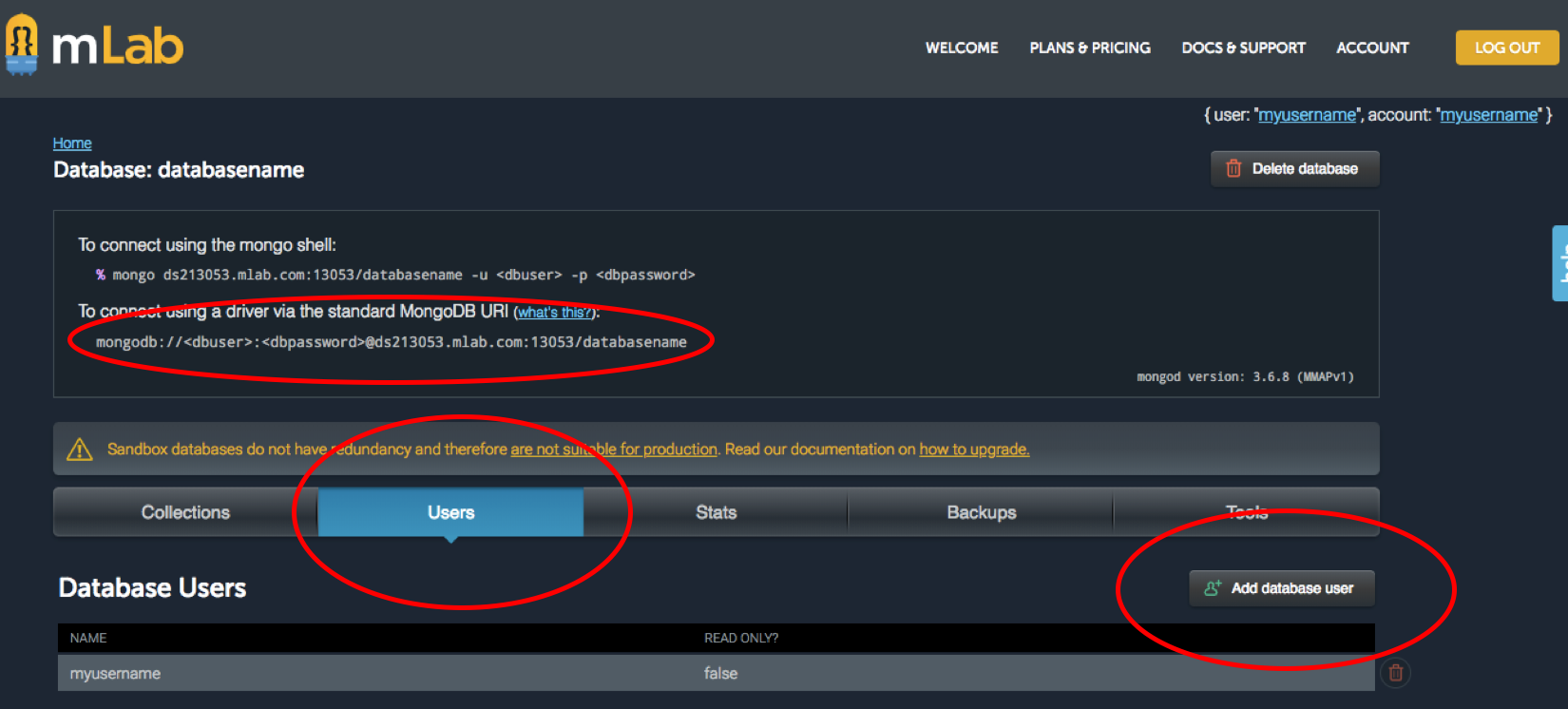The width and height of the screenshot is (1568, 709).
Task: Open "are not suitable for production" link
Action: pos(614,449)
